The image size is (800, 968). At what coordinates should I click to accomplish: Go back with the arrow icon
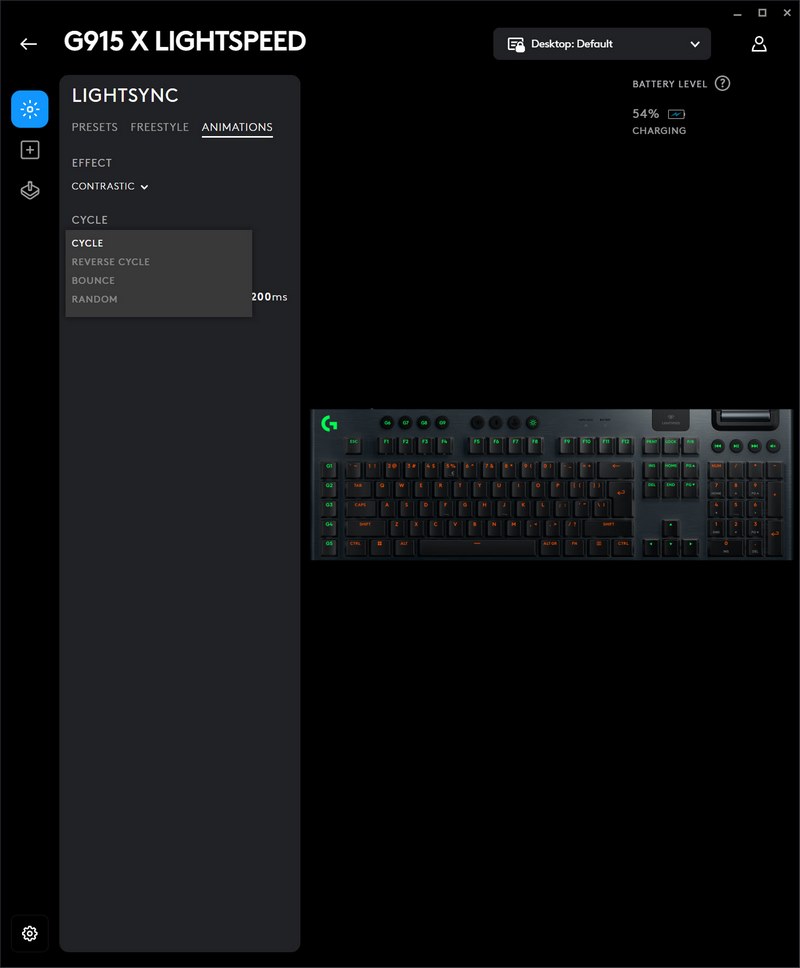(28, 44)
